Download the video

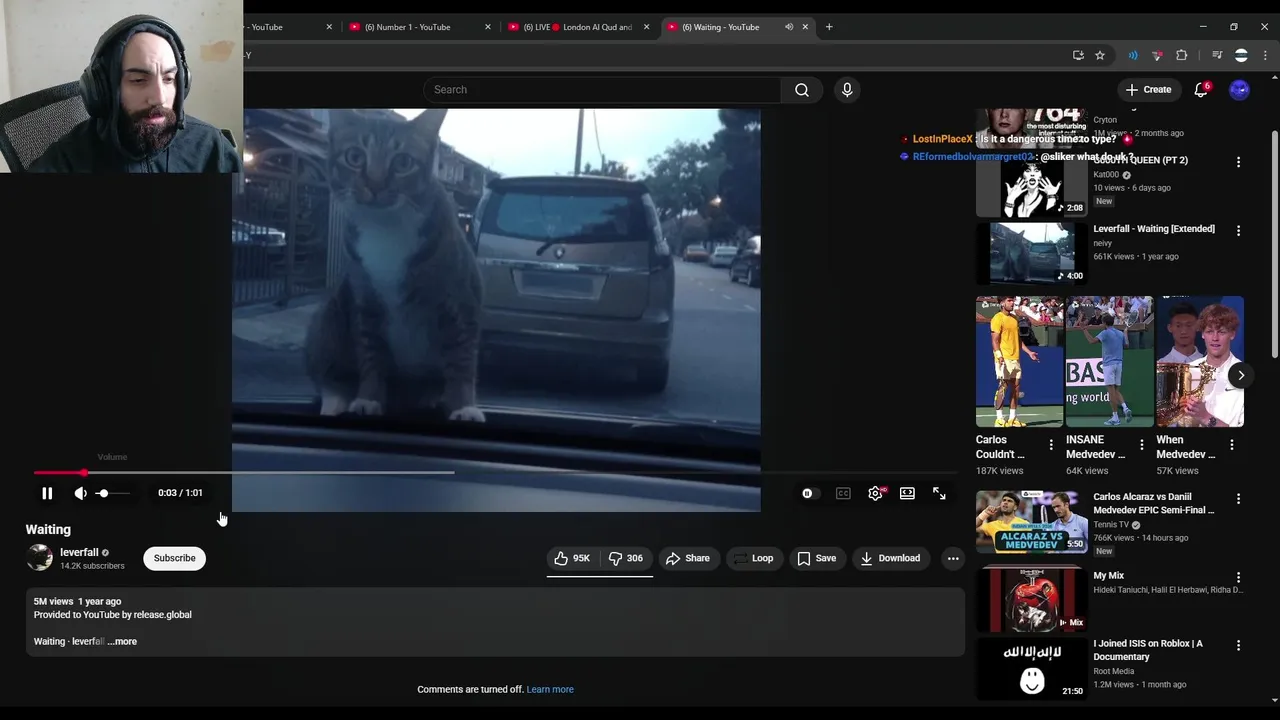click(890, 558)
